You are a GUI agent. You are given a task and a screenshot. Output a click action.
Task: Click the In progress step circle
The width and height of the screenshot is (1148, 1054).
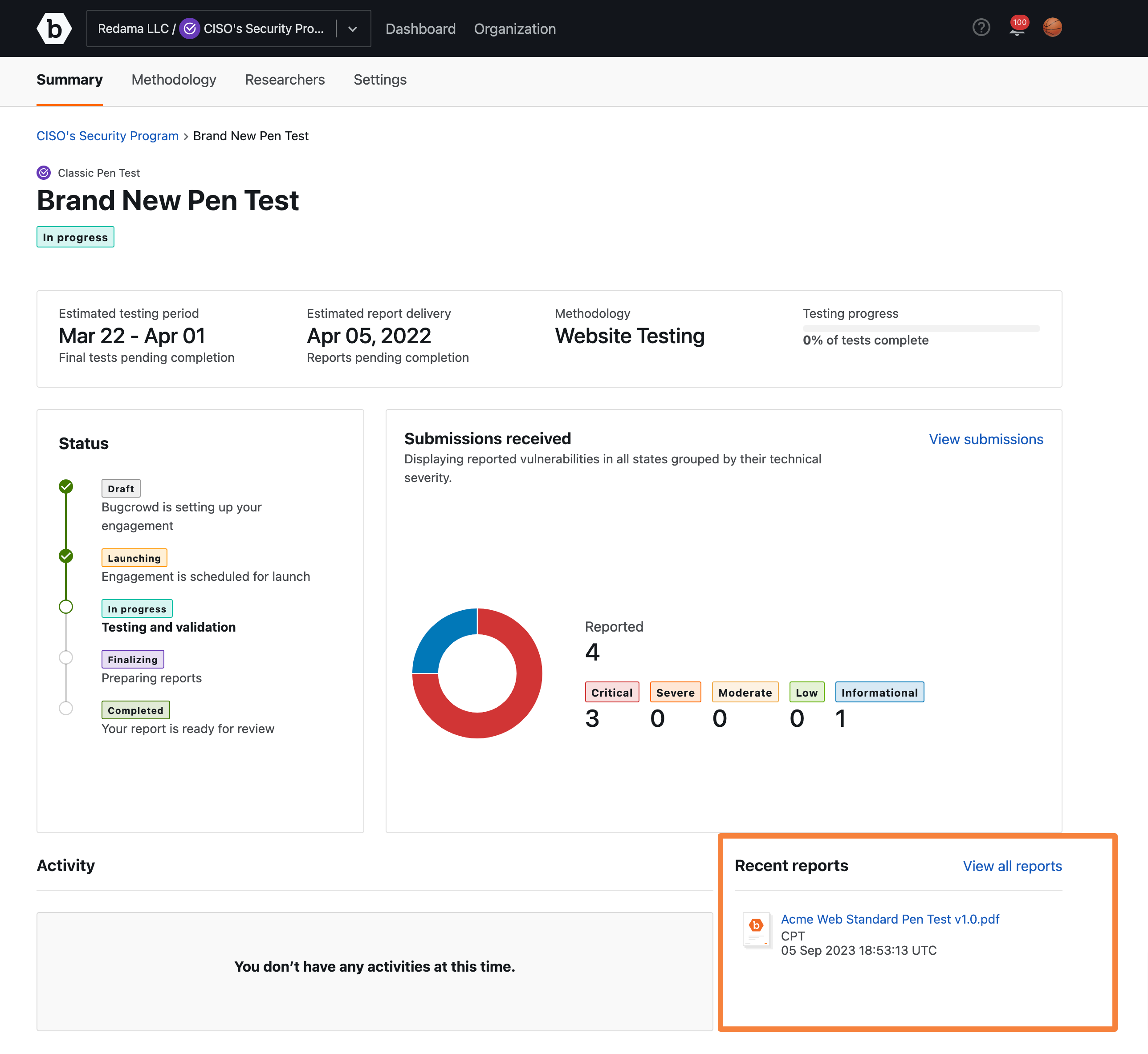[x=65, y=607]
